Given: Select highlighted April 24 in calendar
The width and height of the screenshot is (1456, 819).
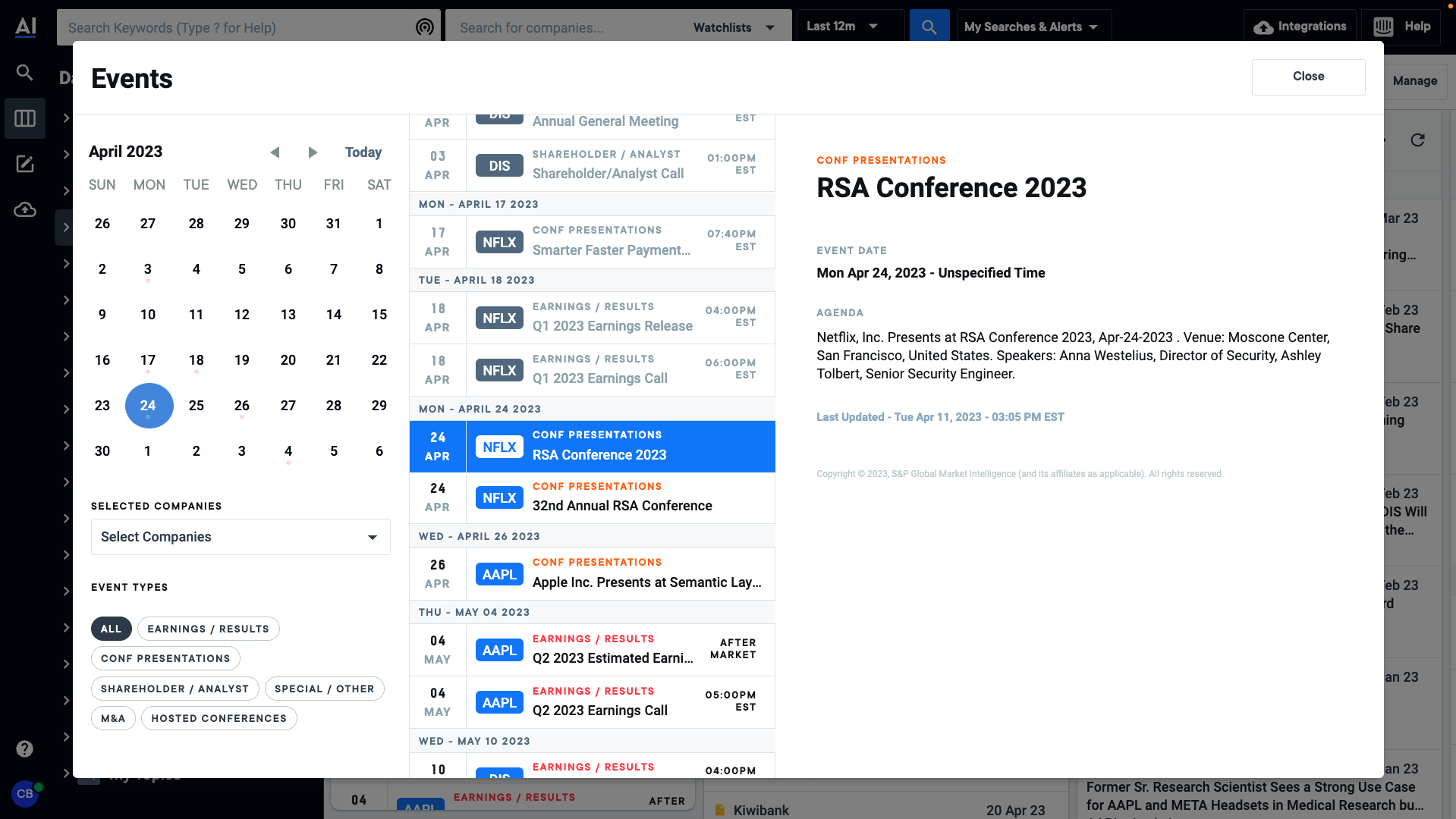Looking at the screenshot, I should [x=149, y=406].
